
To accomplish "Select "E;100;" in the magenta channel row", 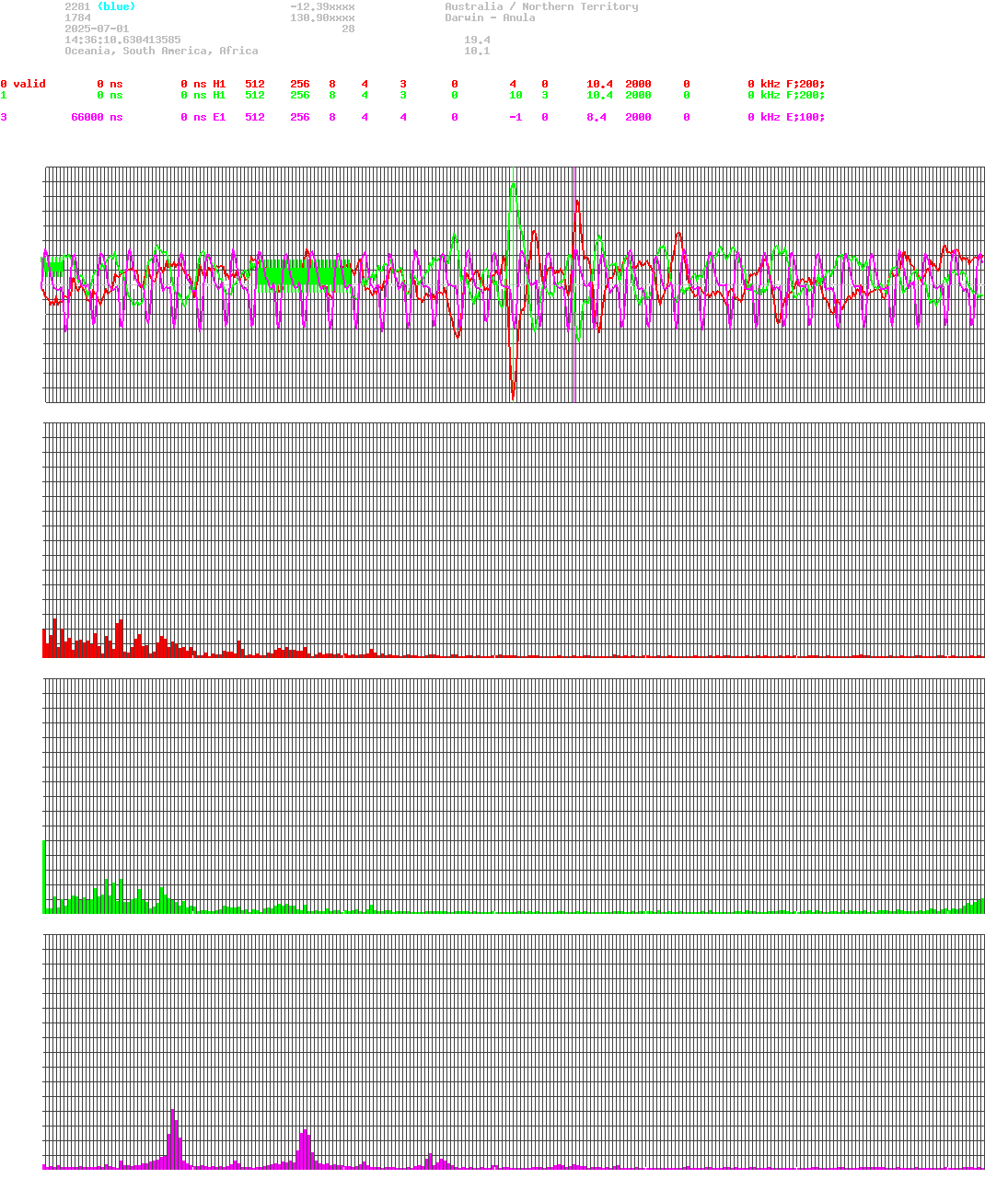I will click(805, 117).
